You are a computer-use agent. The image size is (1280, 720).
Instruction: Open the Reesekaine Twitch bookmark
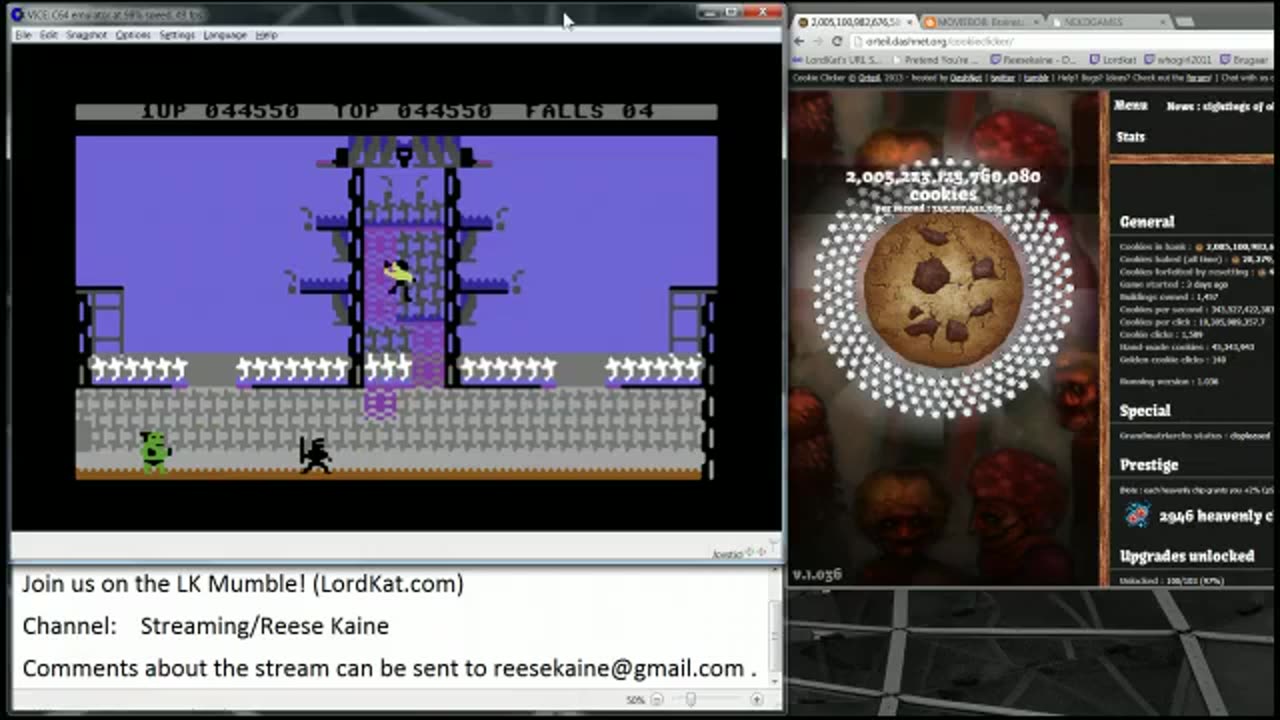1033,60
